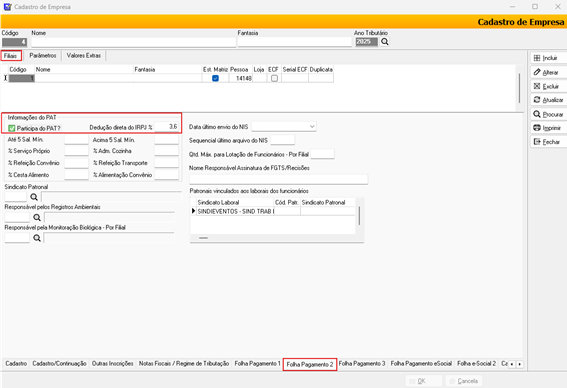Open the Folha Pagamento eSocial tab
This screenshot has width=567, height=388.
(x=421, y=363)
